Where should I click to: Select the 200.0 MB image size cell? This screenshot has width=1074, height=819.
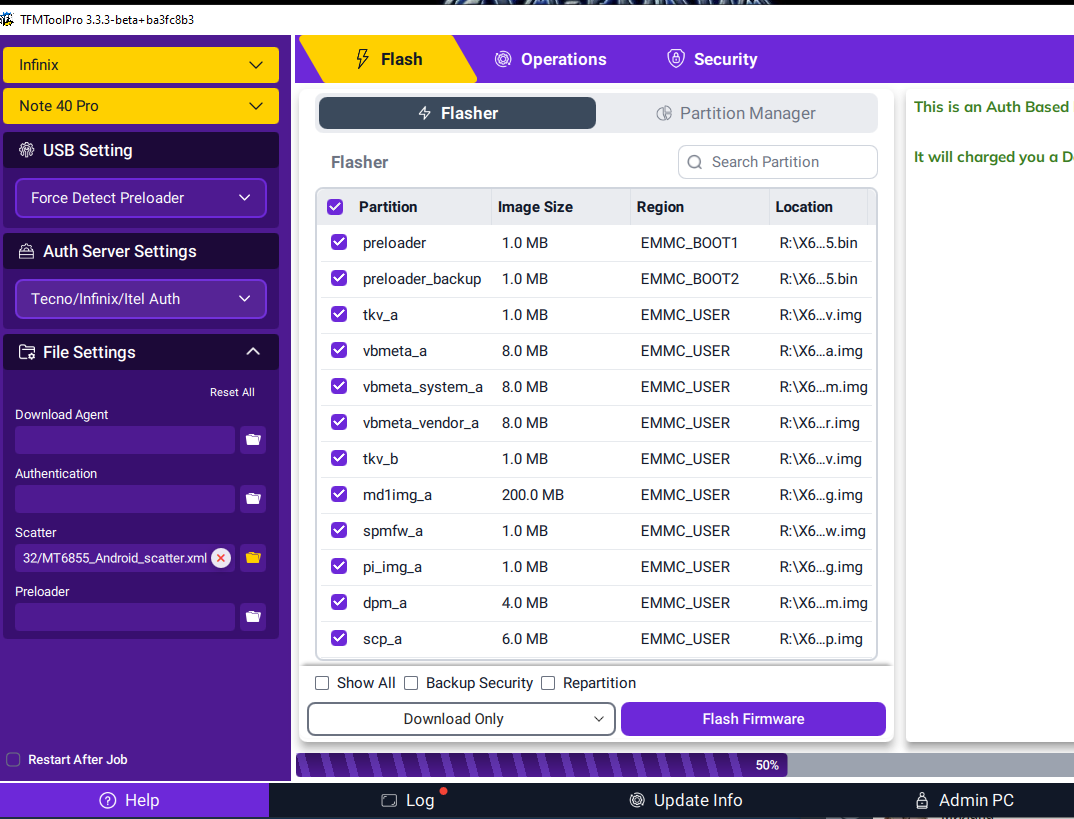tap(532, 494)
